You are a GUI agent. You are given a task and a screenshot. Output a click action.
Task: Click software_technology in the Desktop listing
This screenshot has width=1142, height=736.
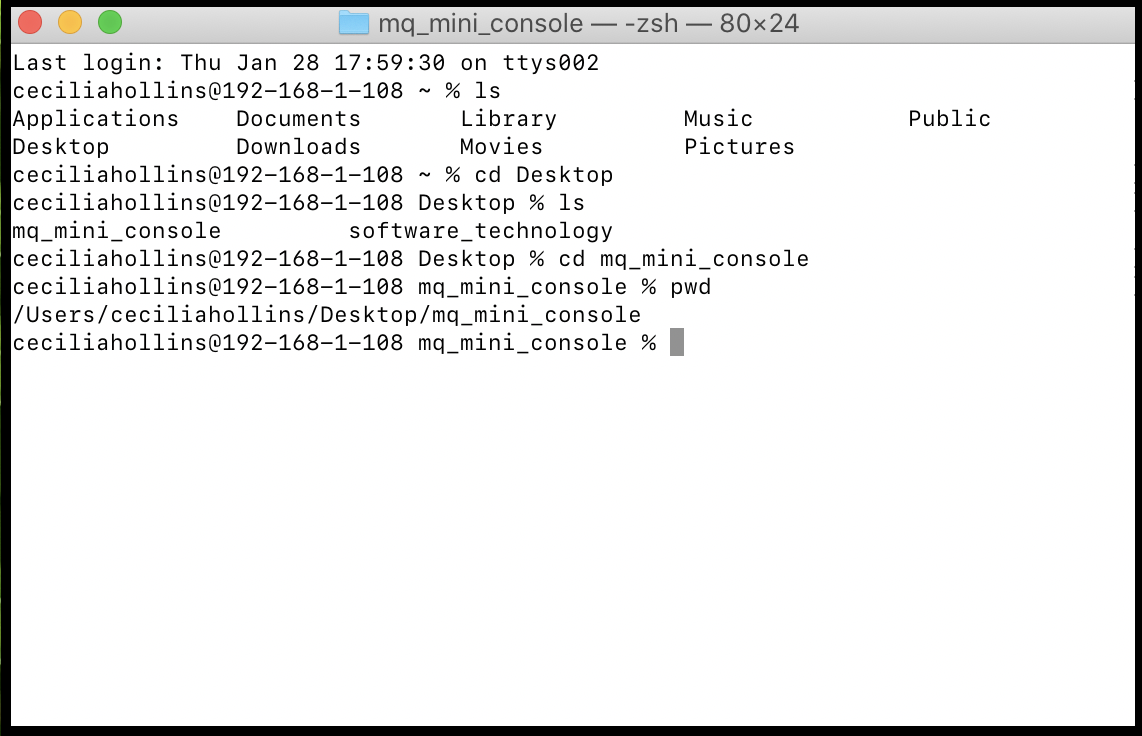tap(480, 231)
